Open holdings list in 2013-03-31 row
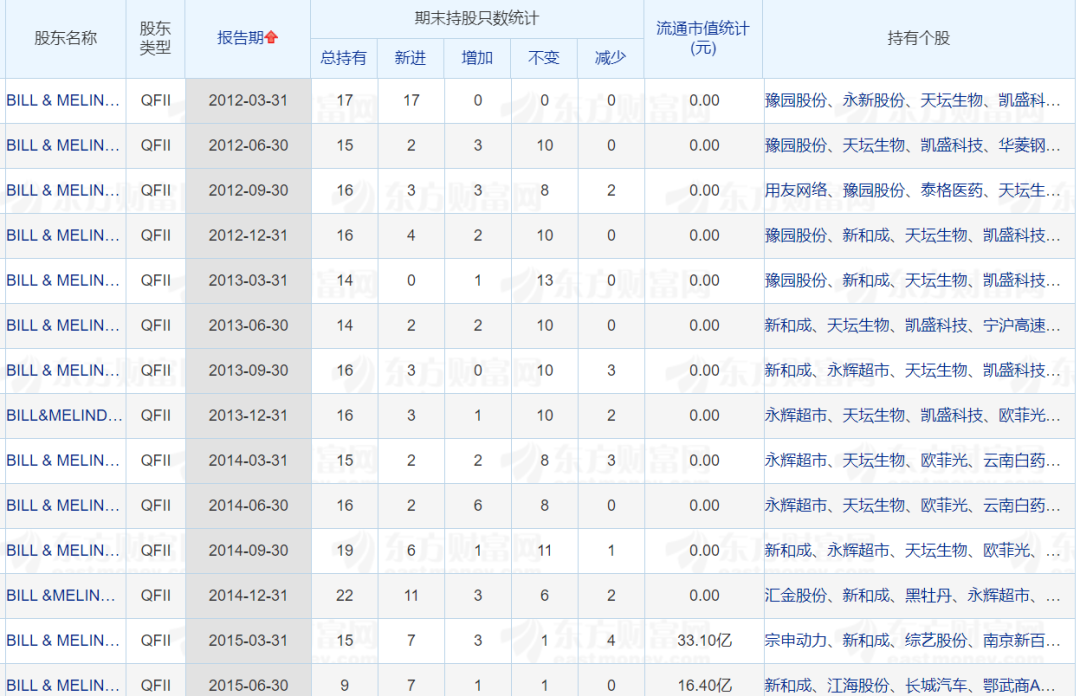The image size is (1080, 696). pyautogui.click(x=913, y=280)
